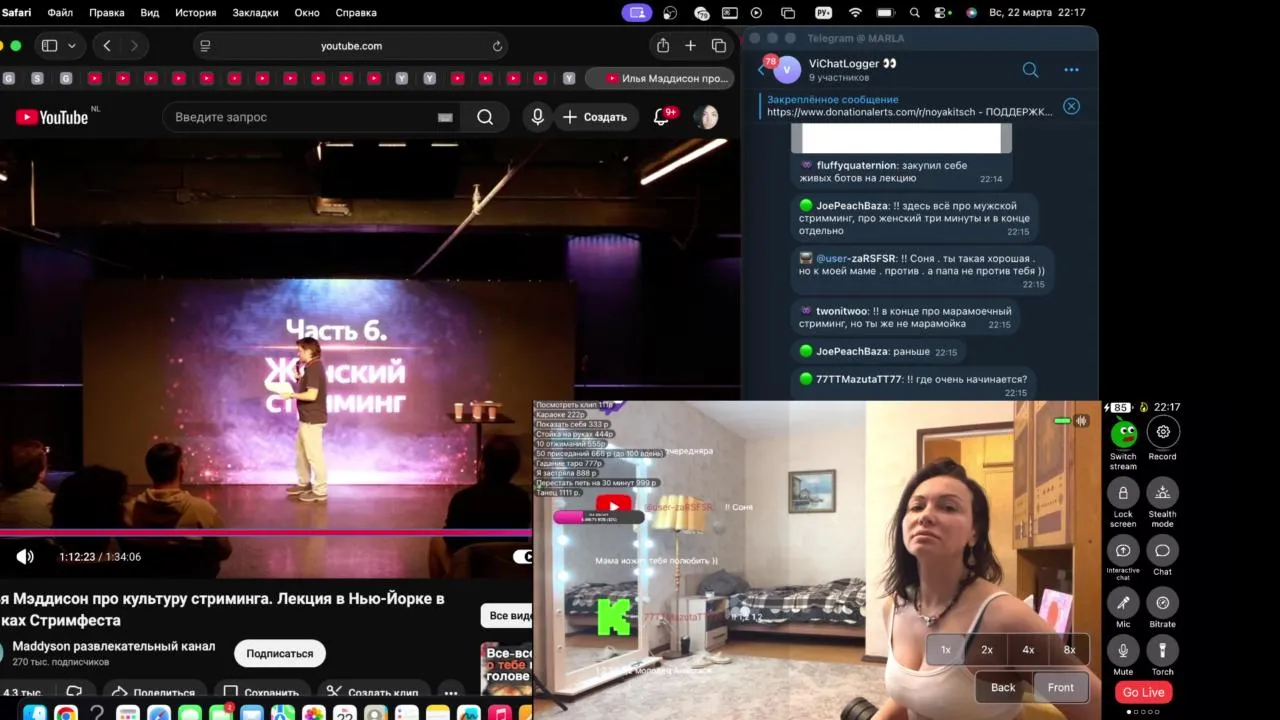Select 1x zoom level
This screenshot has height=720, width=1280.
click(946, 649)
